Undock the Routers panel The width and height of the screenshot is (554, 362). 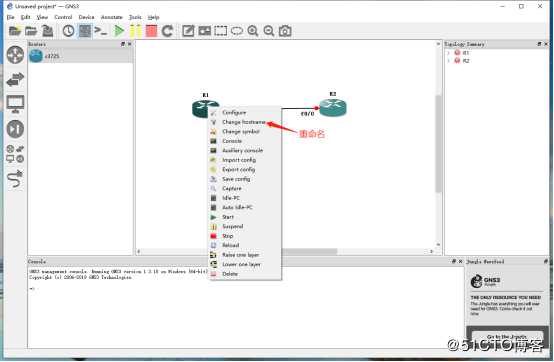123,44
